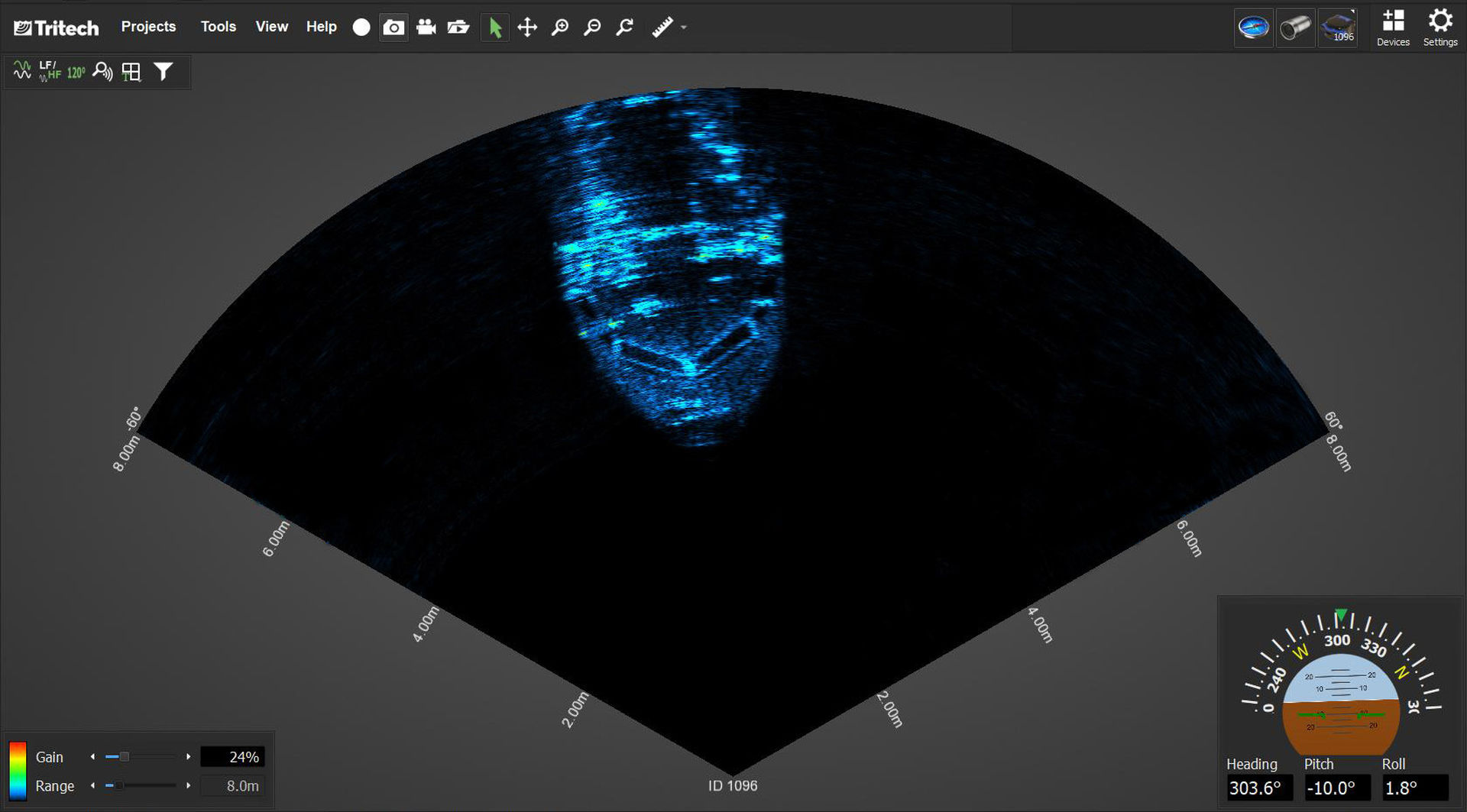Expand the ruler measure tool dropdown arrow
Viewport: 1467px width, 812px height.
[x=684, y=27]
